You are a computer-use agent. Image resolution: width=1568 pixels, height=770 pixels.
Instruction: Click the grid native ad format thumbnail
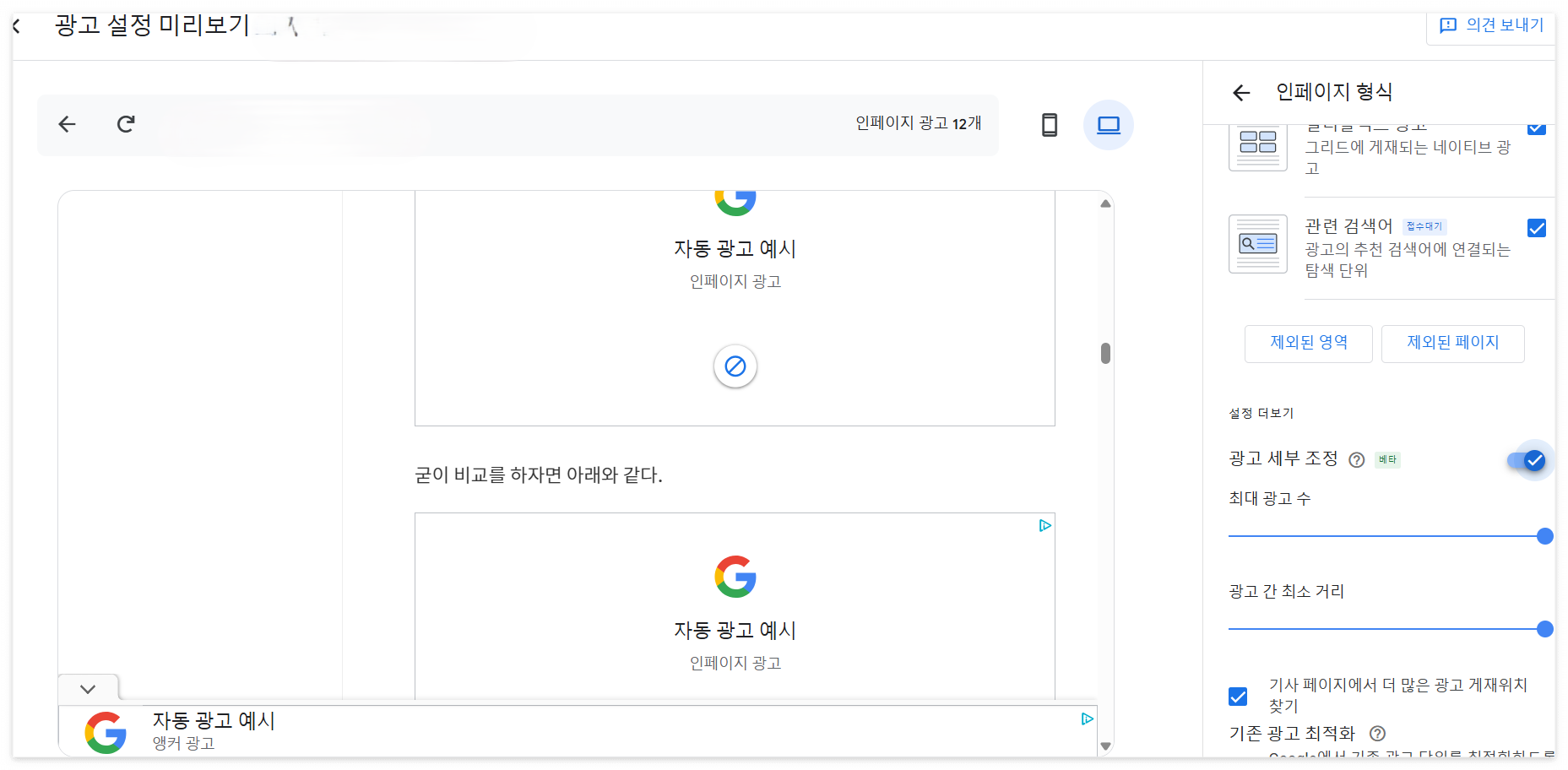coord(1258,147)
